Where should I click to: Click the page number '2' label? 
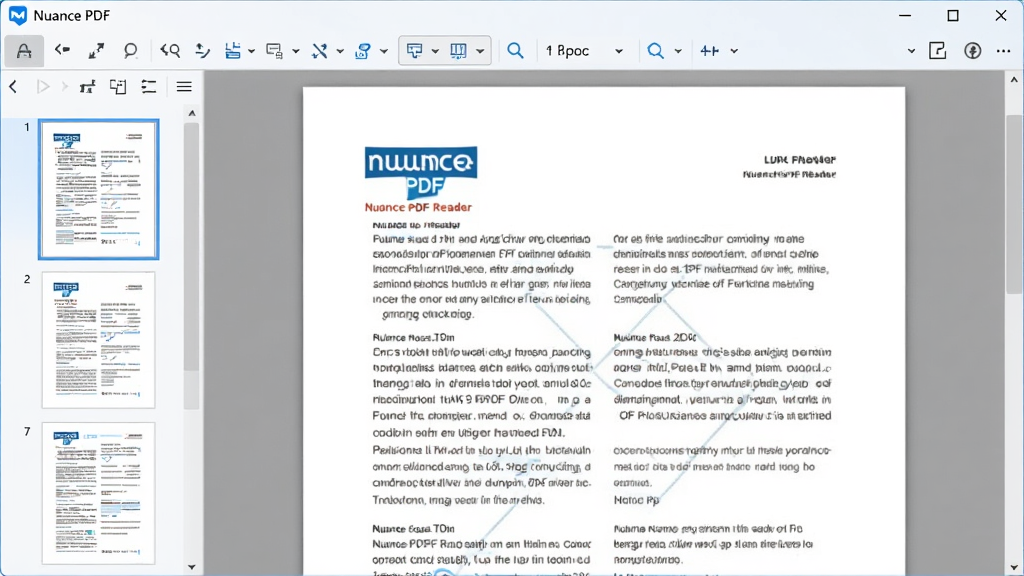tap(27, 280)
